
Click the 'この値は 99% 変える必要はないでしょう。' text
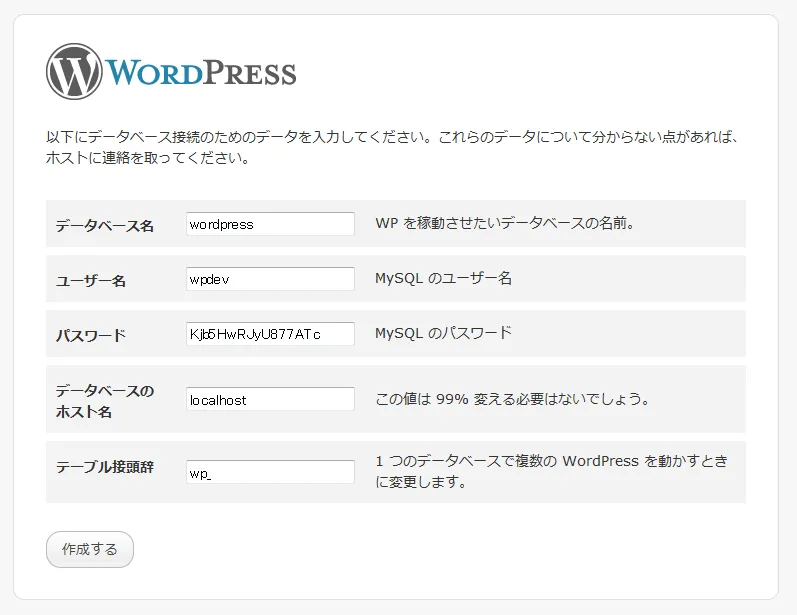pos(513,399)
